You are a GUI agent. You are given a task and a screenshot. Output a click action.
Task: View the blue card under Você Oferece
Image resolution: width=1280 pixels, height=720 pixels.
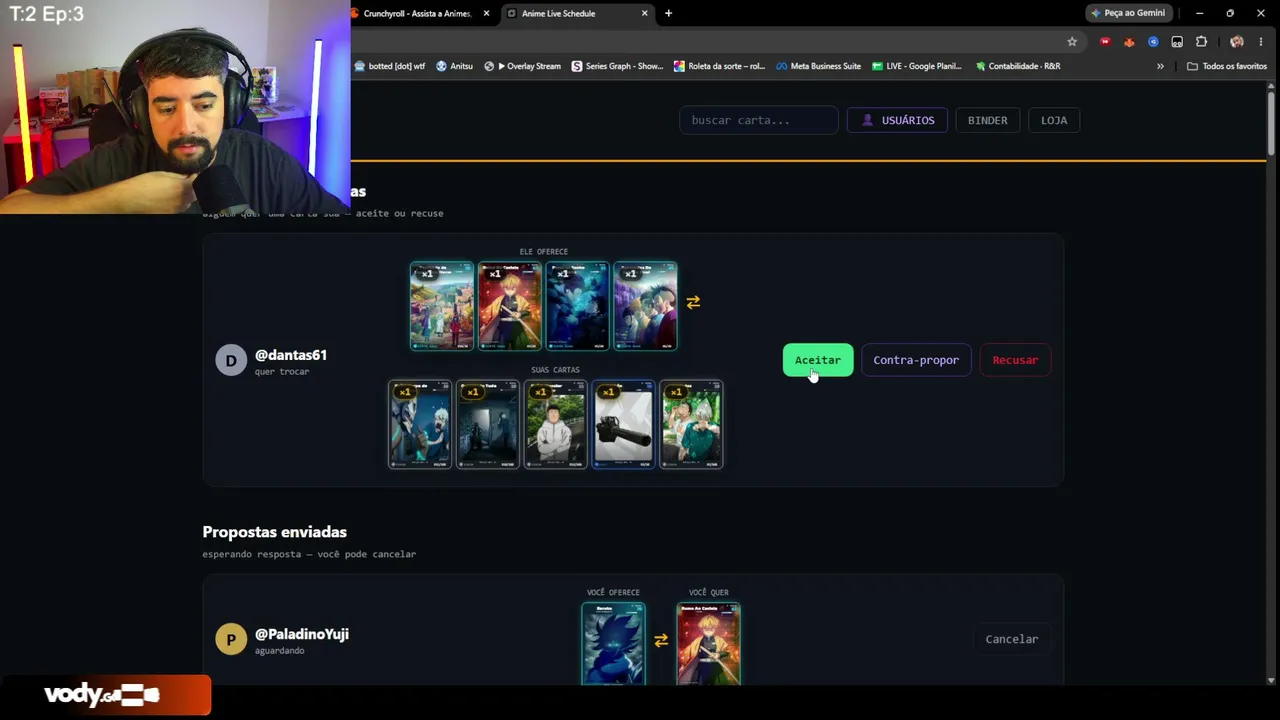pos(613,644)
